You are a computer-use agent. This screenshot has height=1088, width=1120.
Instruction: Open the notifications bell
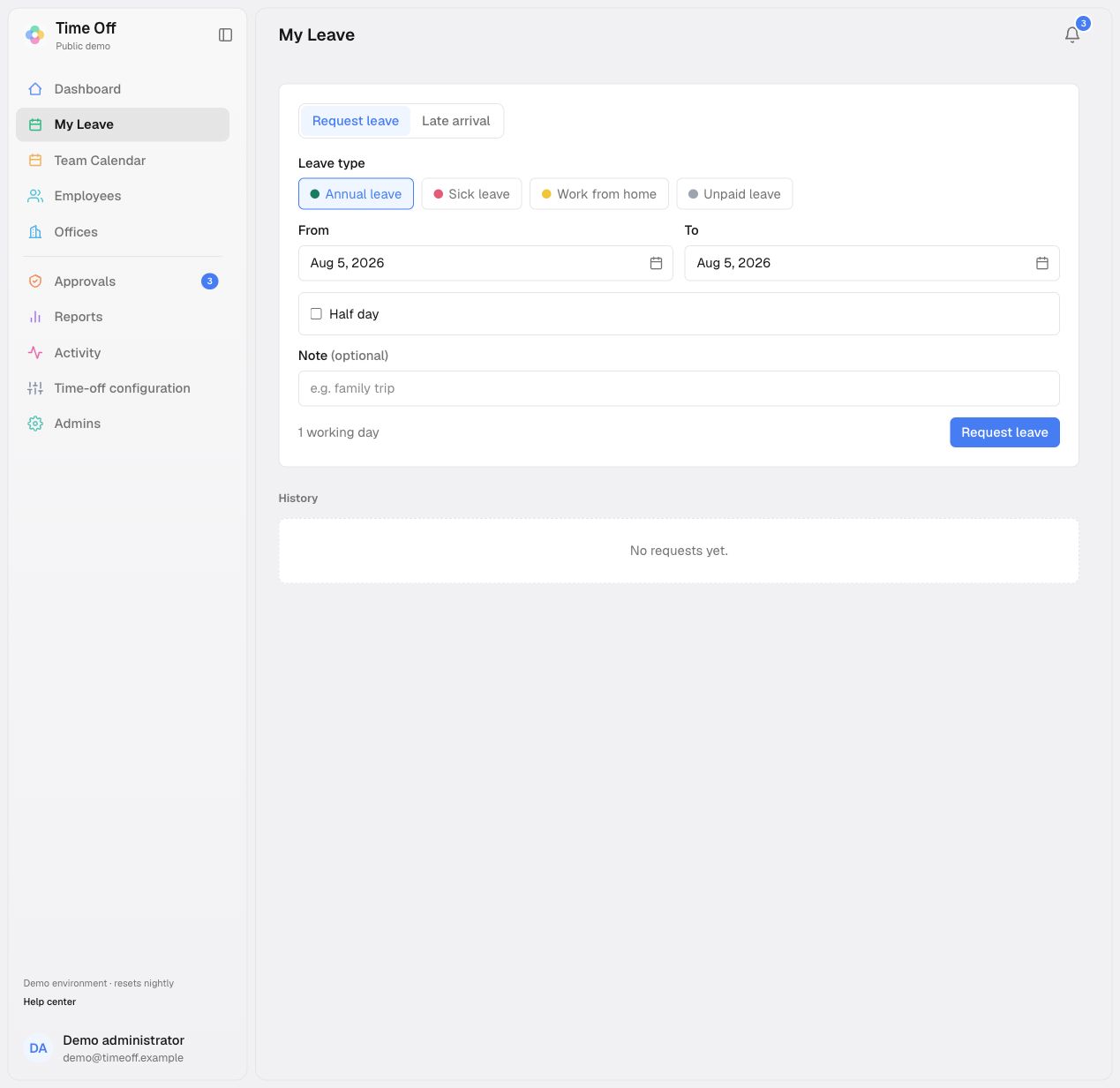(x=1072, y=34)
